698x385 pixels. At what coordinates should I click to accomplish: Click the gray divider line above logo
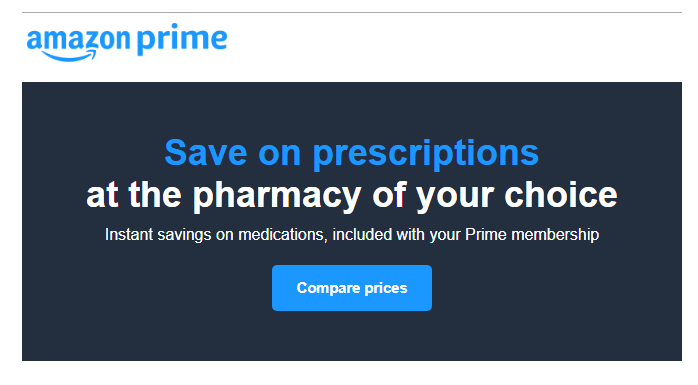(x=352, y=12)
